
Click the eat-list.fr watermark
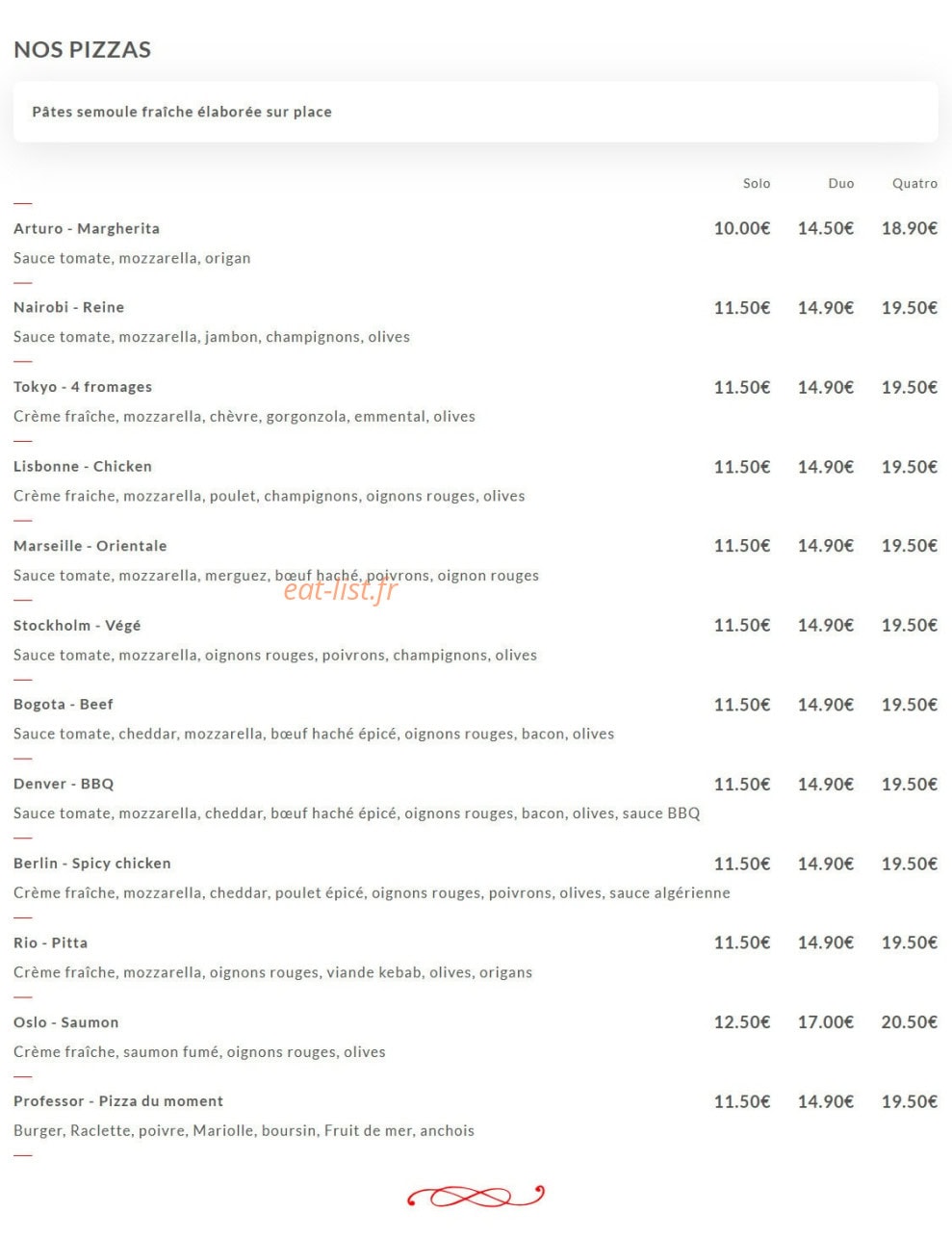[x=341, y=590]
